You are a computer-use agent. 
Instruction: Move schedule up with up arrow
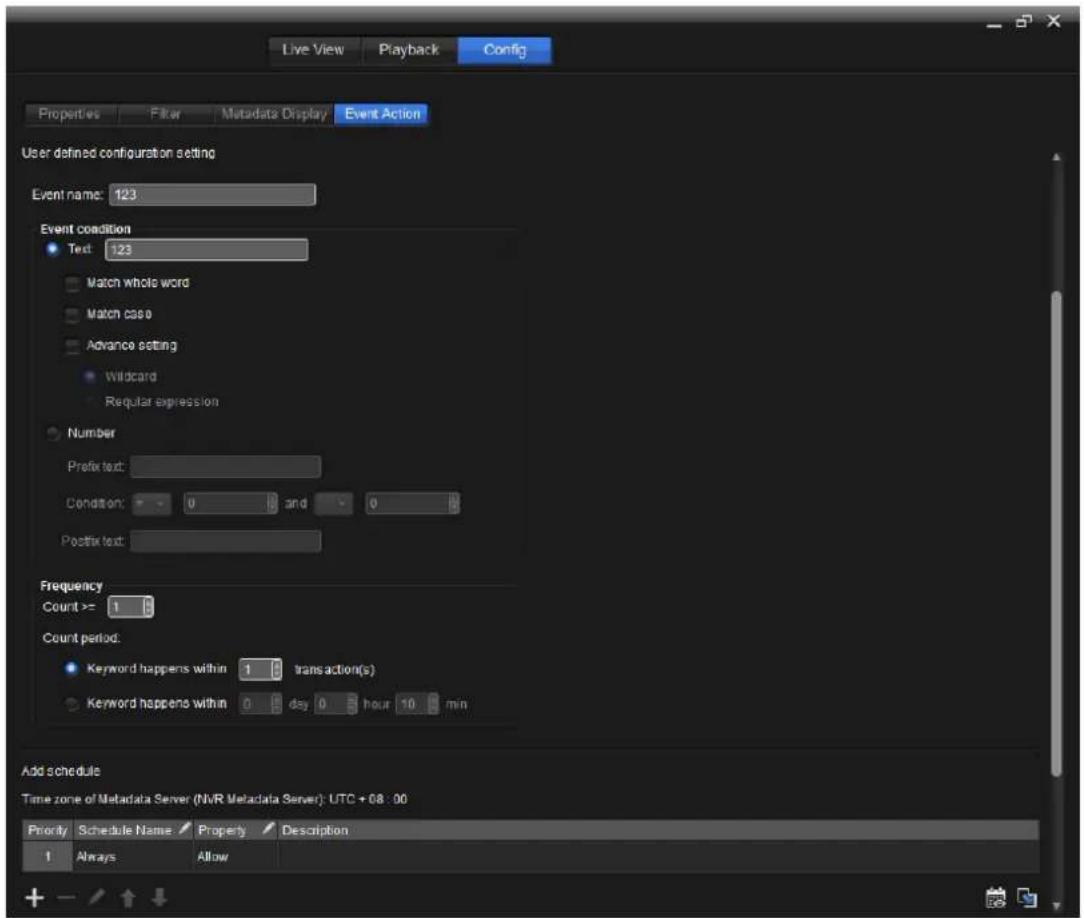point(128,898)
